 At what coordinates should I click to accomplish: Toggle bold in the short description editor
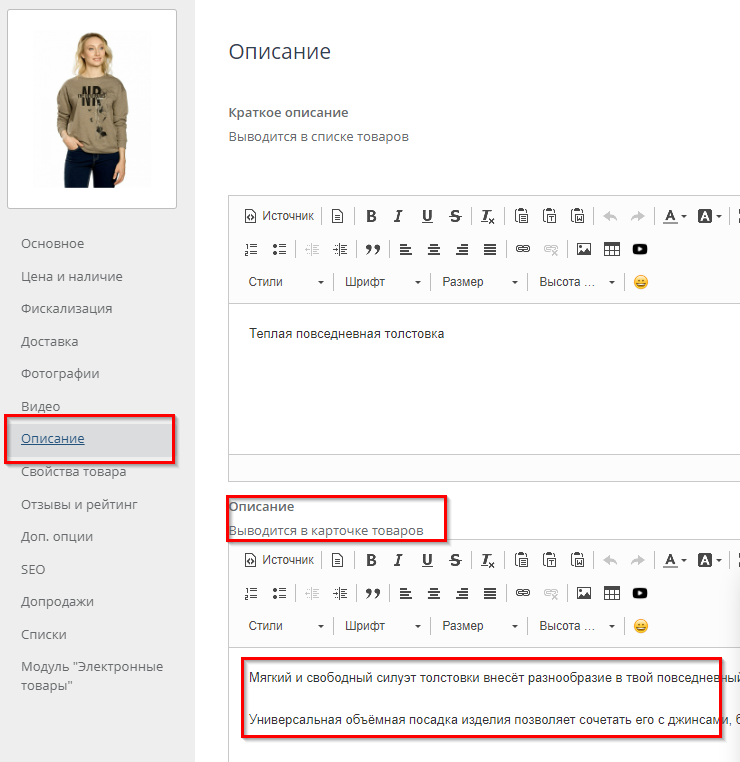pyautogui.click(x=371, y=216)
